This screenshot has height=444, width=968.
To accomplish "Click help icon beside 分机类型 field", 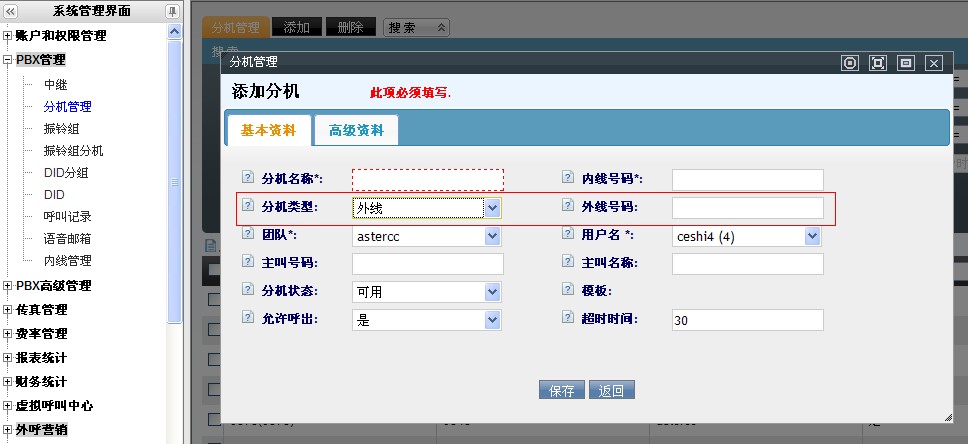I will click(248, 206).
